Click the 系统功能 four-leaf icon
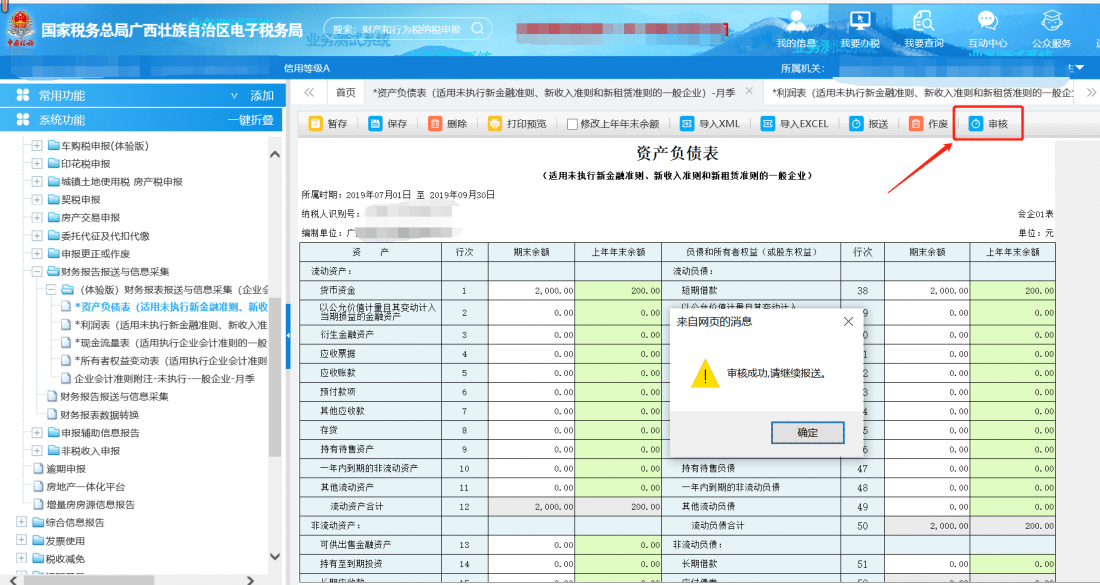Screen dimensions: 1100x585 pos(23,120)
